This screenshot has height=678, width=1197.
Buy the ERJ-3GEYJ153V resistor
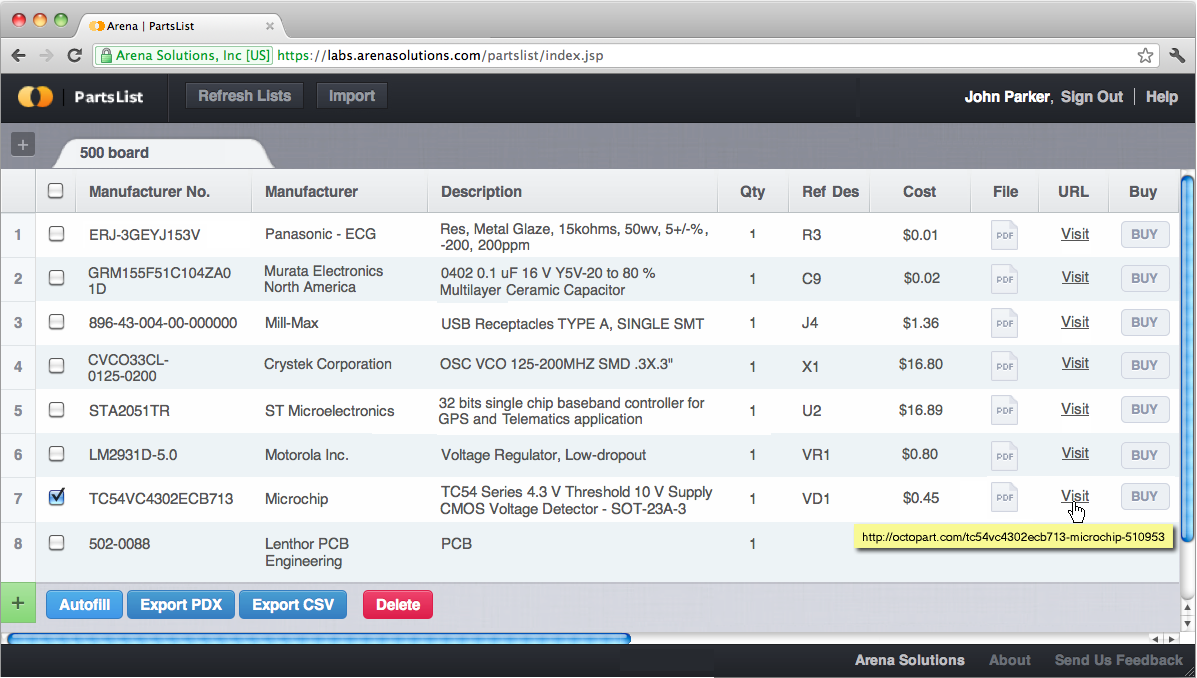pyautogui.click(x=1144, y=234)
